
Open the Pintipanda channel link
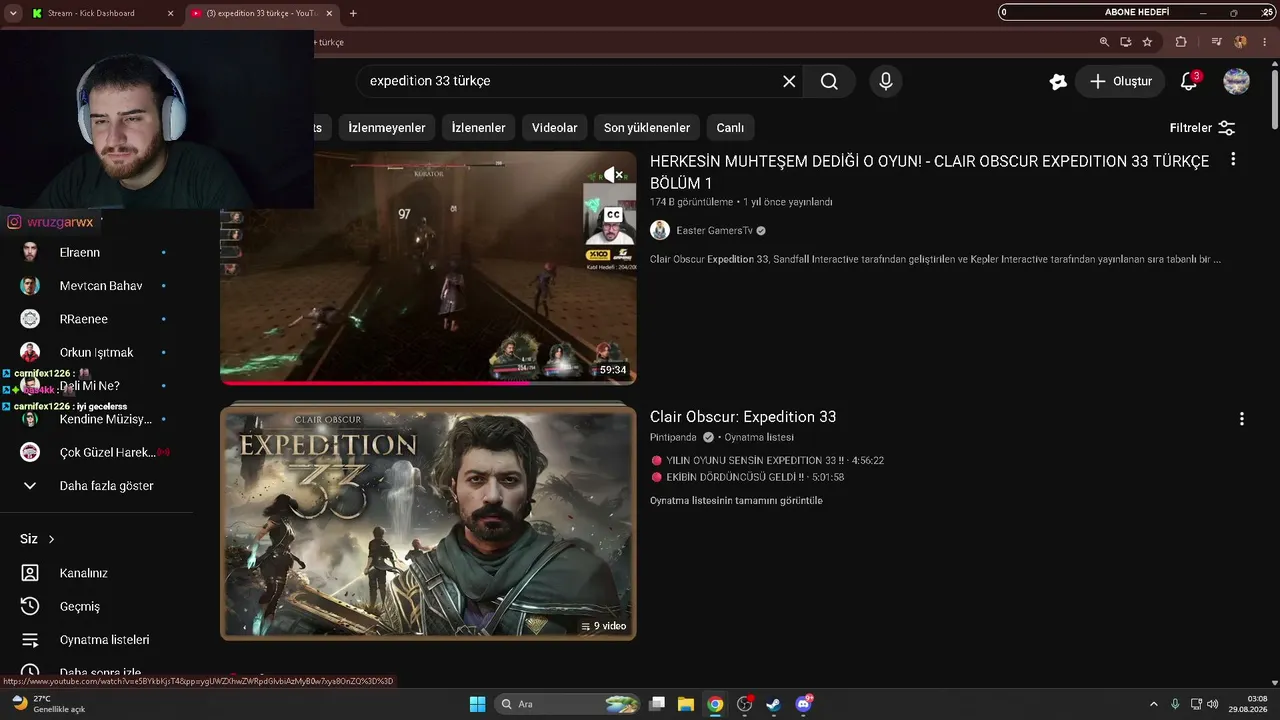673,437
